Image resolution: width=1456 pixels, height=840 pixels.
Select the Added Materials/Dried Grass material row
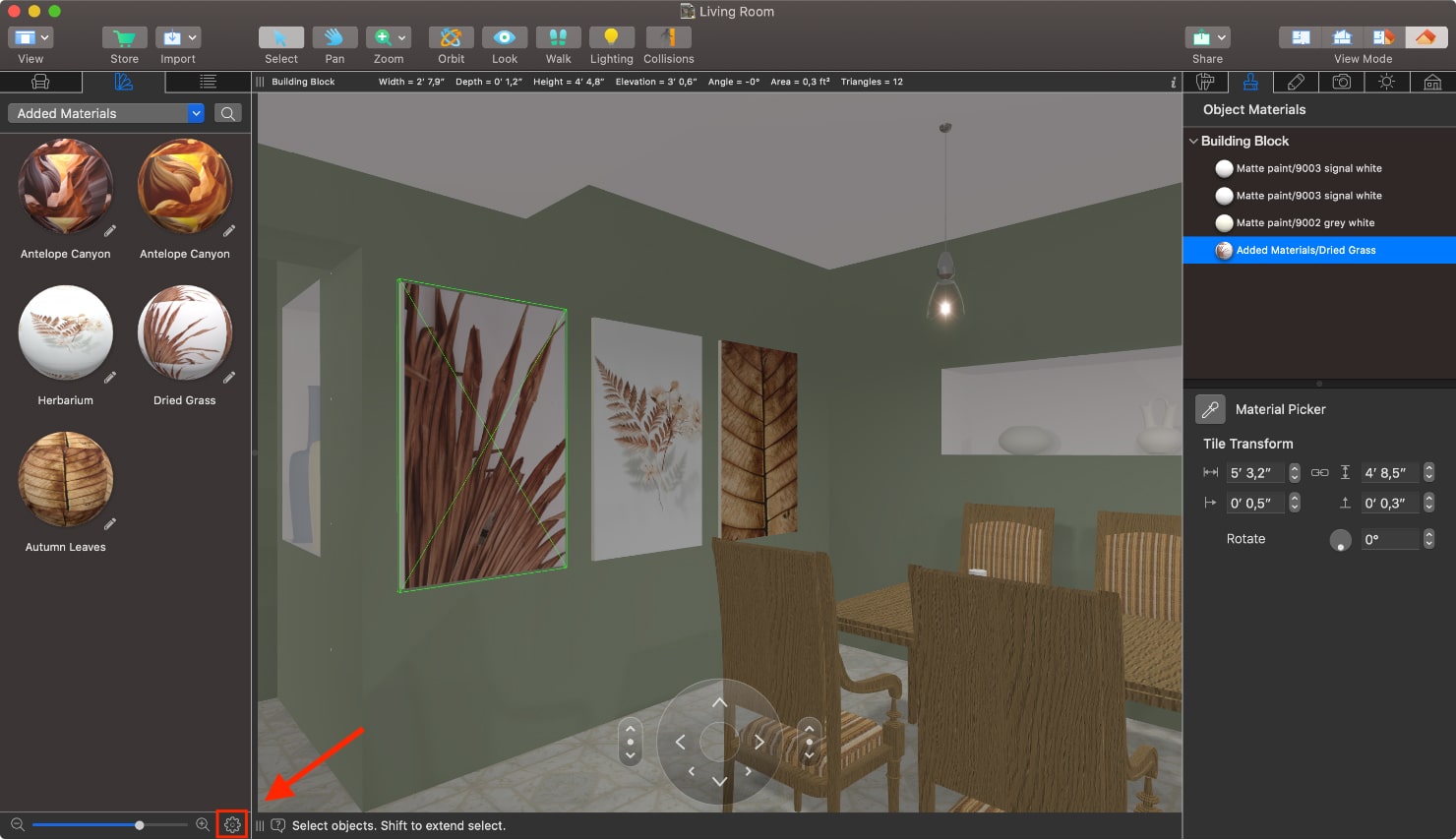[1319, 250]
